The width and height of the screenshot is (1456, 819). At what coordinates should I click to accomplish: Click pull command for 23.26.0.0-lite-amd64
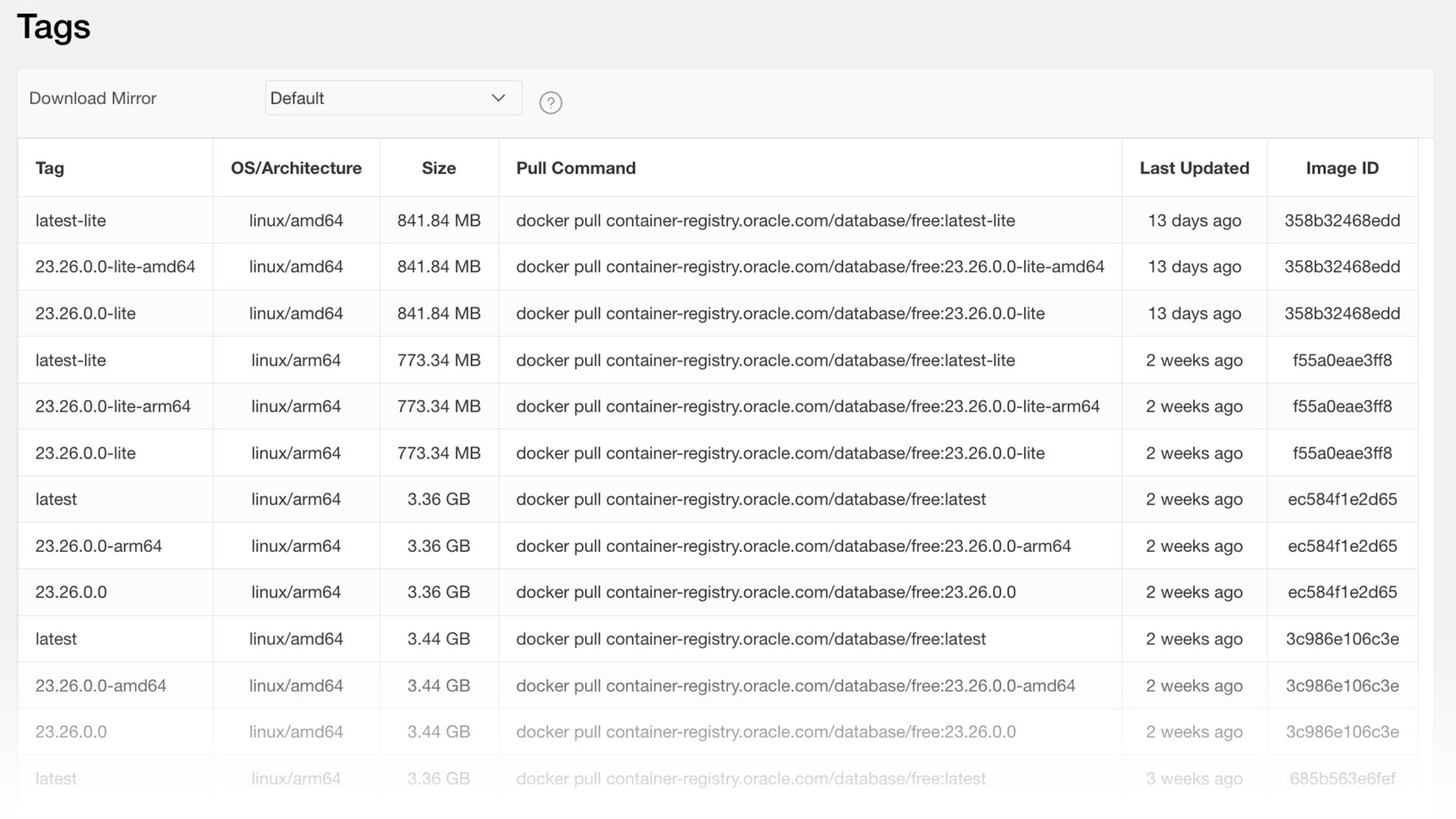click(x=810, y=267)
